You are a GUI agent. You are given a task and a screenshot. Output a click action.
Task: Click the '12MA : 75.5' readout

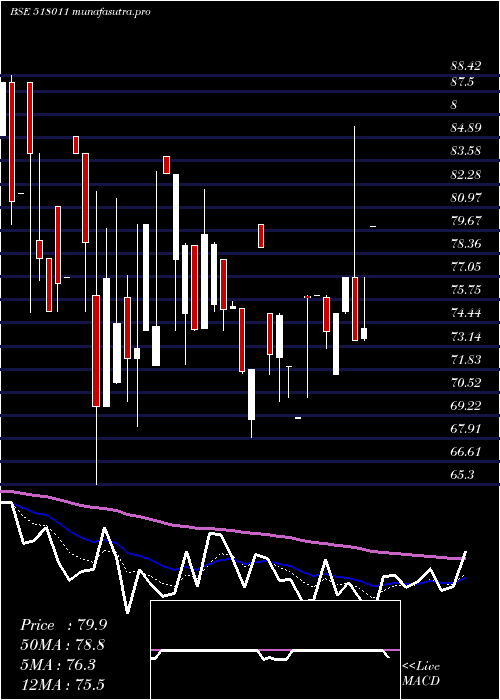tap(64, 684)
